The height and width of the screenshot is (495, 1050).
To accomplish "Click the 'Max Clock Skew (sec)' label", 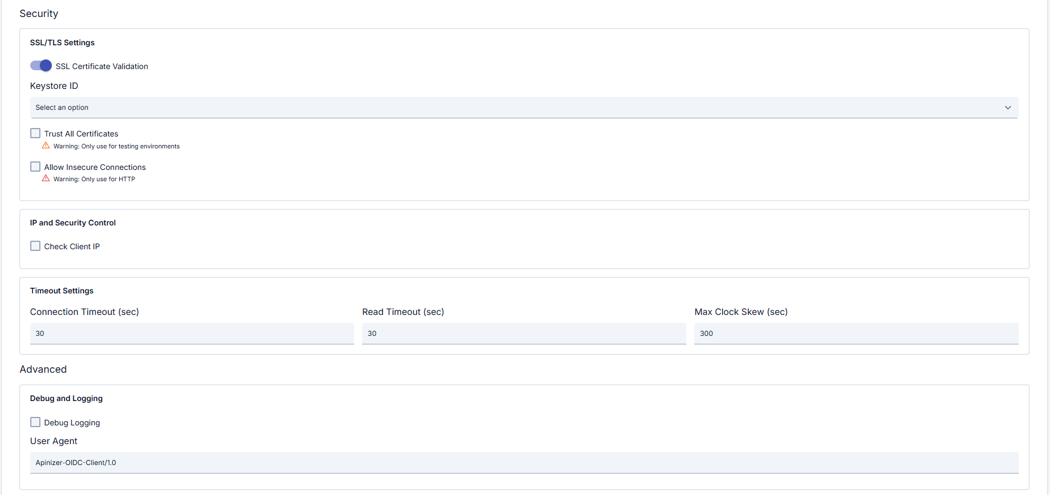I will click(x=741, y=312).
